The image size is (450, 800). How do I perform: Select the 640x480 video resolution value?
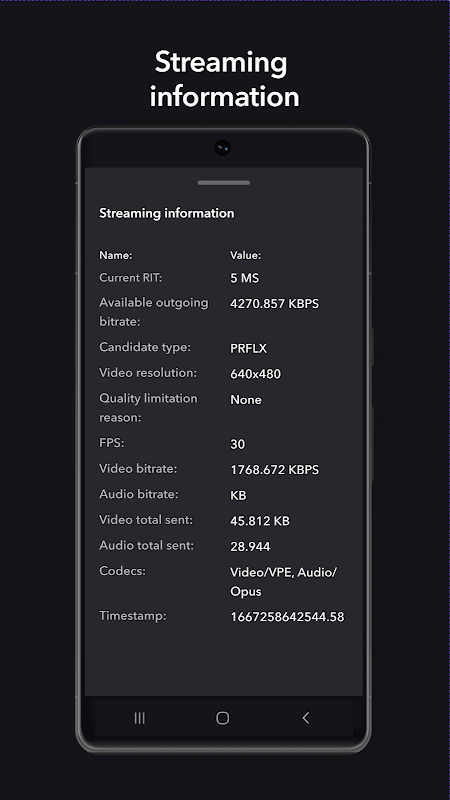point(256,374)
